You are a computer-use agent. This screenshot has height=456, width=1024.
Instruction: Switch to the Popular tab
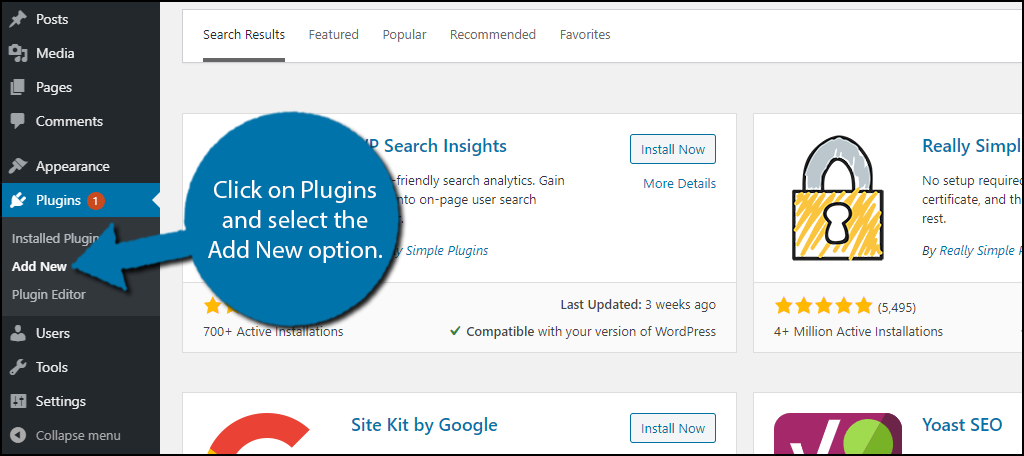coord(404,35)
